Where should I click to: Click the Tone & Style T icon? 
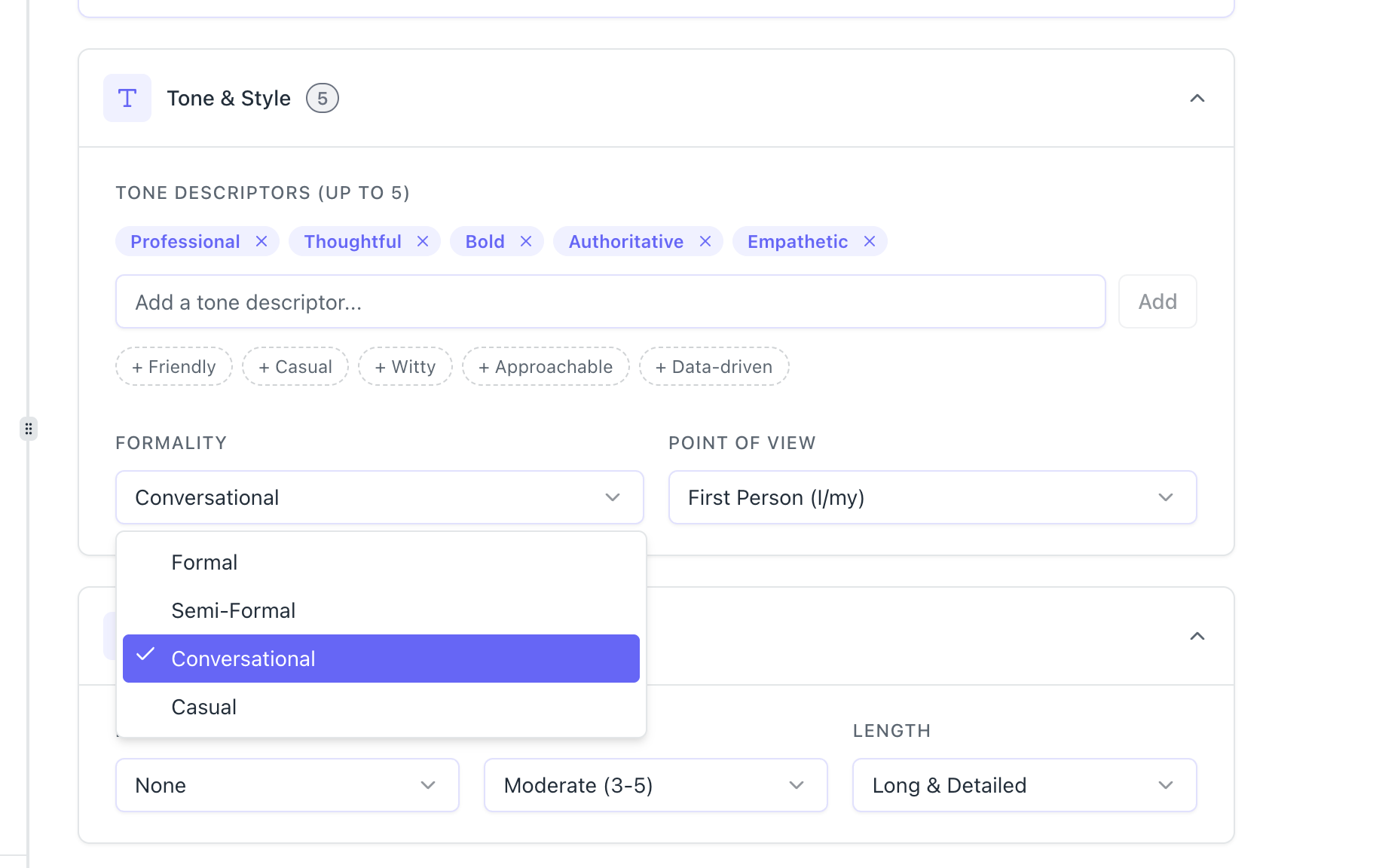pos(127,98)
